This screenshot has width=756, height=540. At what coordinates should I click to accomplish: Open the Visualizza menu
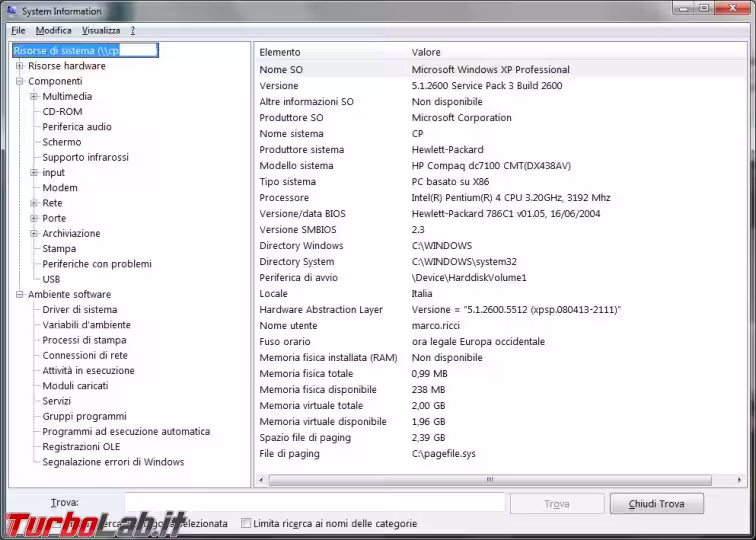pos(101,31)
